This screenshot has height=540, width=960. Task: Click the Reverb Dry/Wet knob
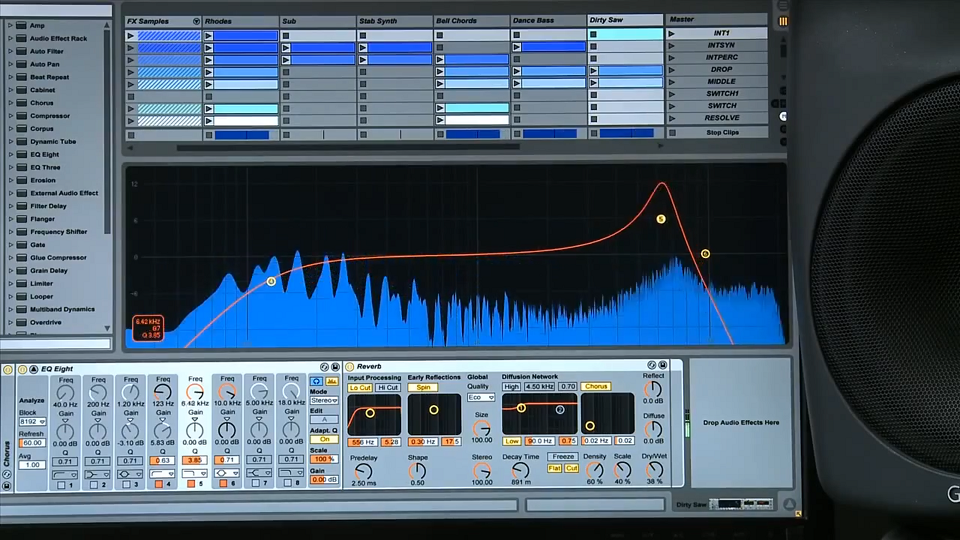tap(653, 468)
